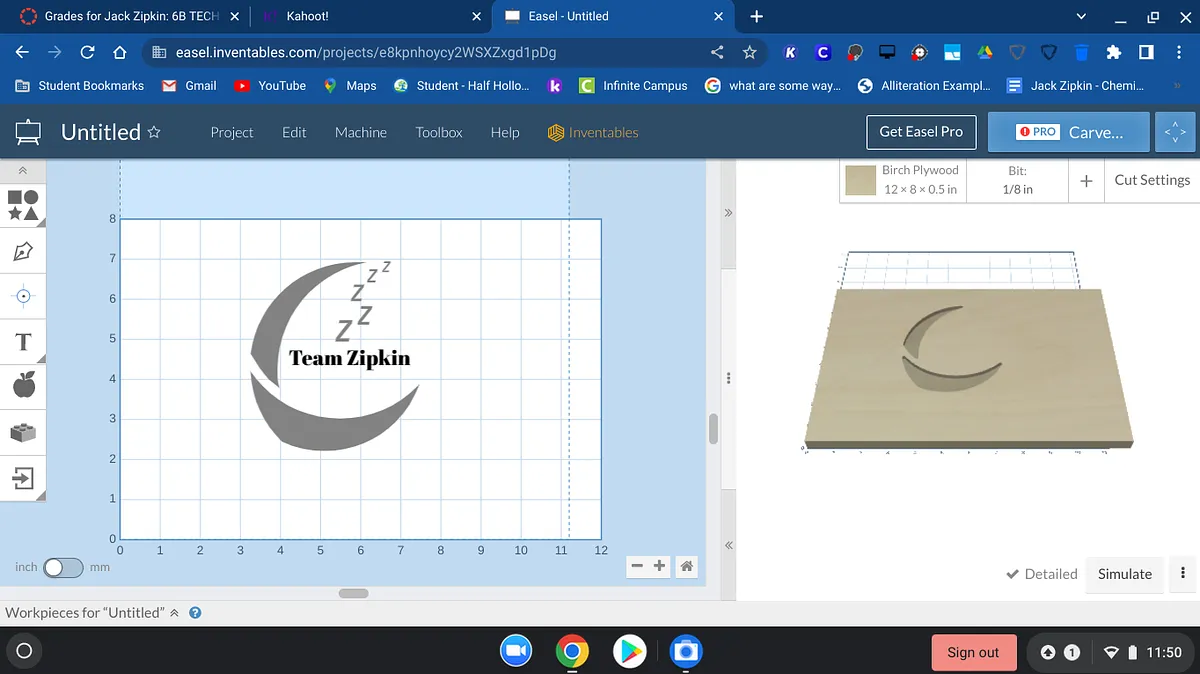The width and height of the screenshot is (1200, 674).
Task: Open the Camera app in the shelf
Action: pos(685,652)
